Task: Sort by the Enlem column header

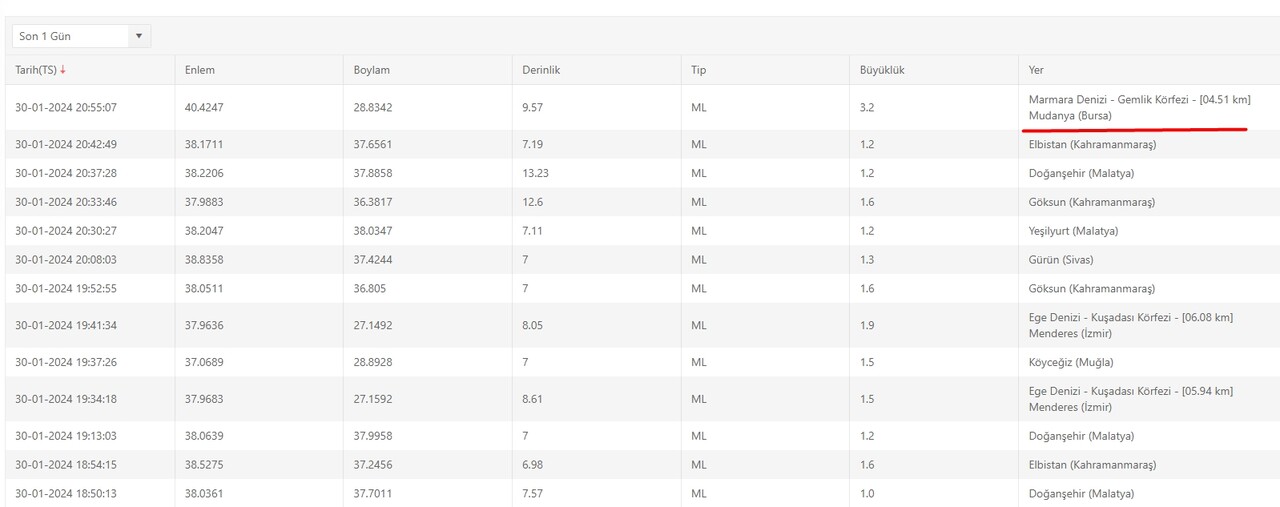Action: 200,70
